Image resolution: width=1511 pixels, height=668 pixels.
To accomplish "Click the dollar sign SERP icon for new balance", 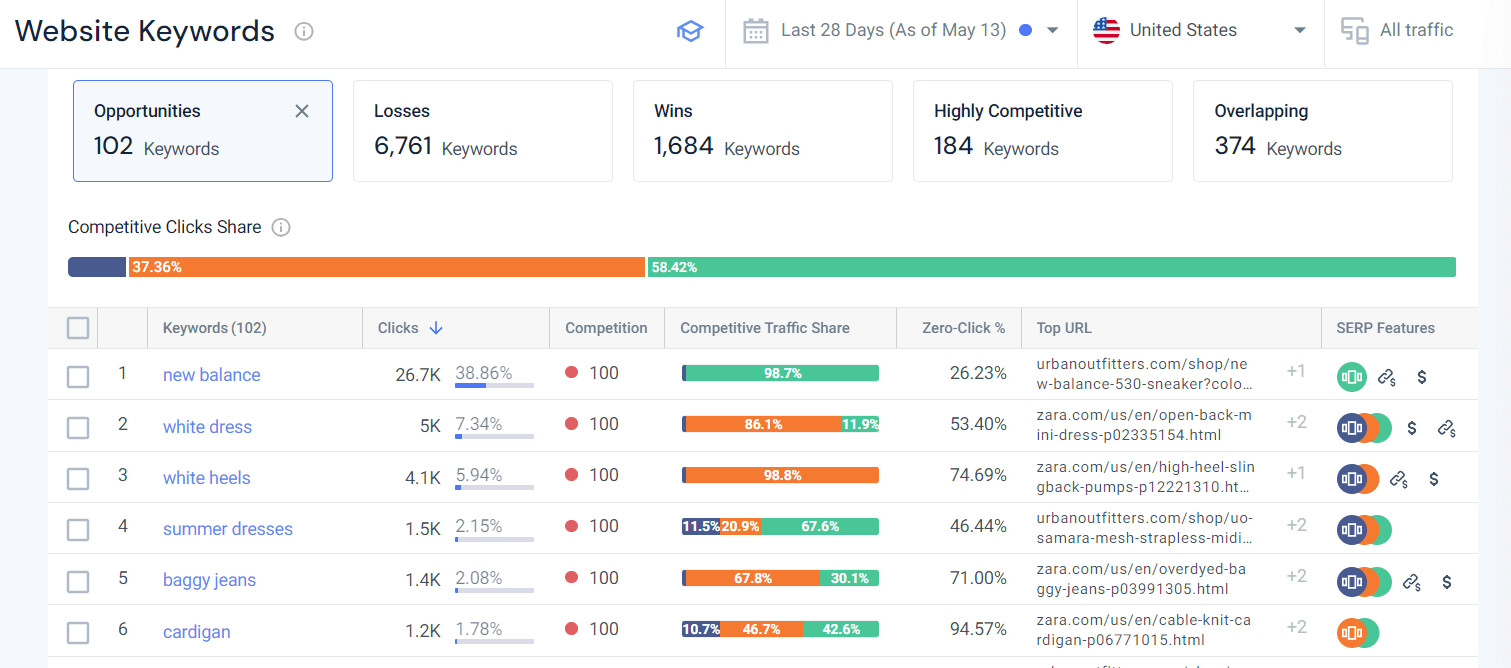I will (x=1422, y=377).
